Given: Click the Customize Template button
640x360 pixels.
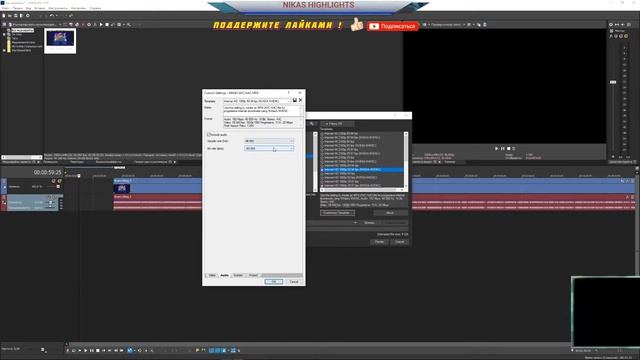Looking at the screenshot, I should pos(337,213).
